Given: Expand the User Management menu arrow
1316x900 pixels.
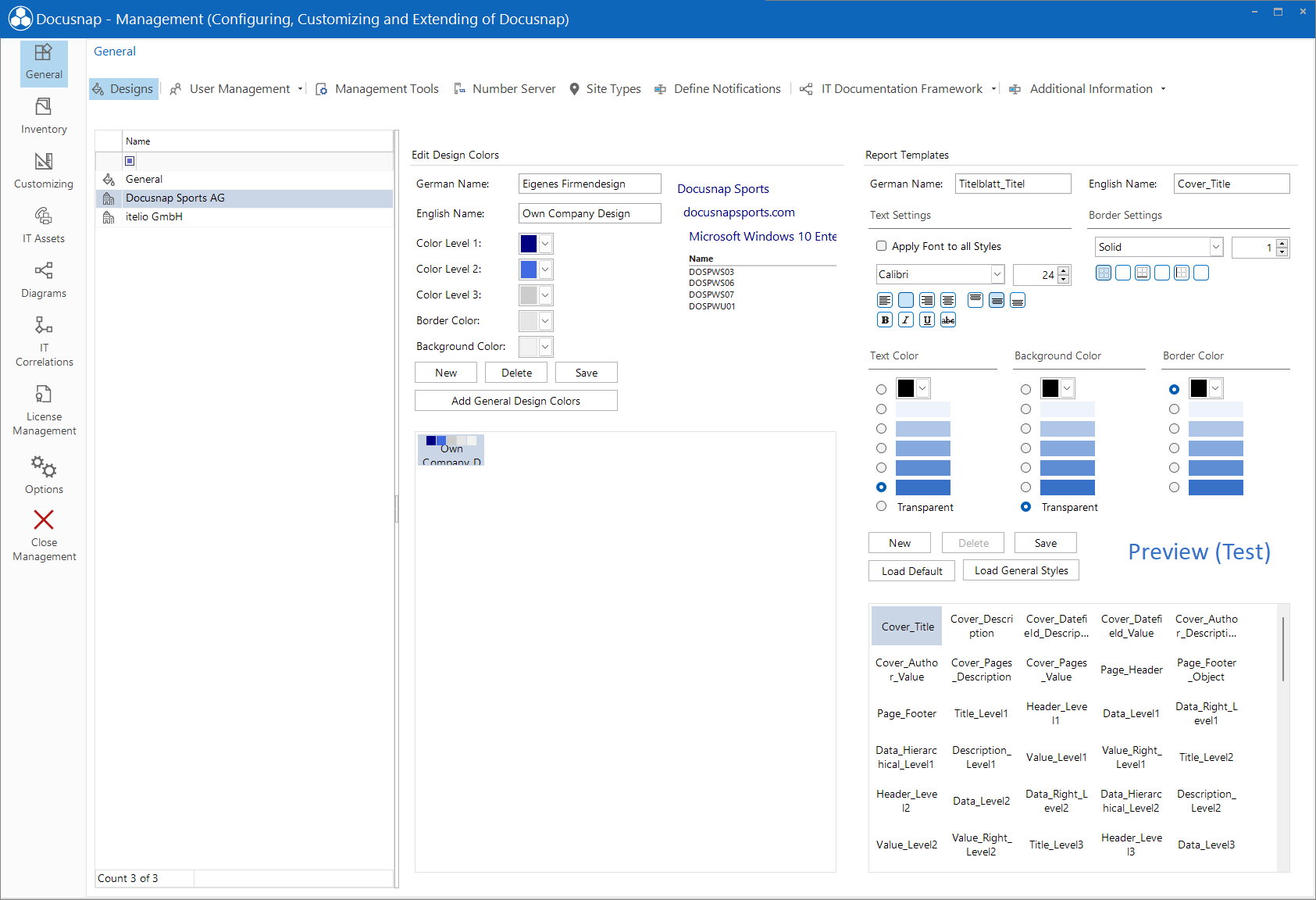Looking at the screenshot, I should point(300,89).
